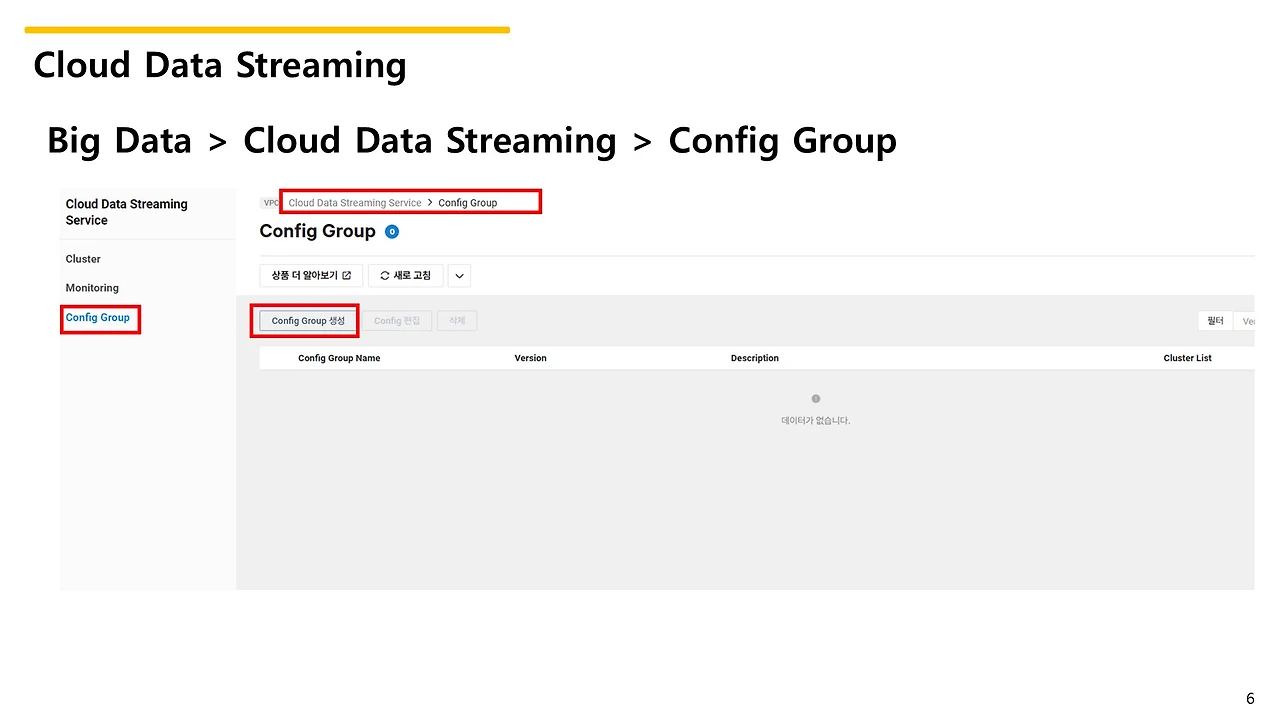Click the Config Group 생성 button
Image resolution: width=1280 pixels, height=720 pixels.
308,321
